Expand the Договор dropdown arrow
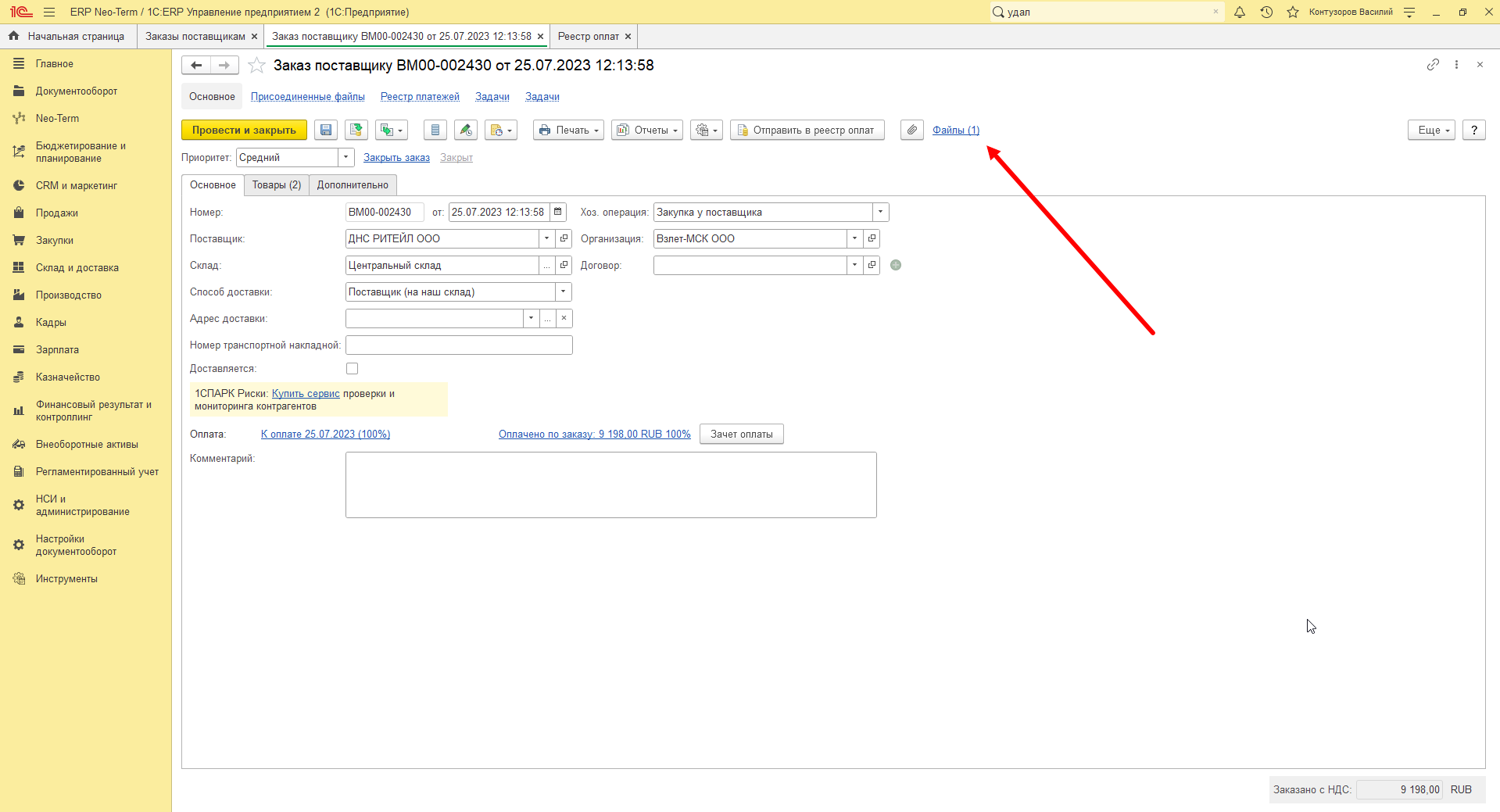1500x812 pixels. point(855,265)
